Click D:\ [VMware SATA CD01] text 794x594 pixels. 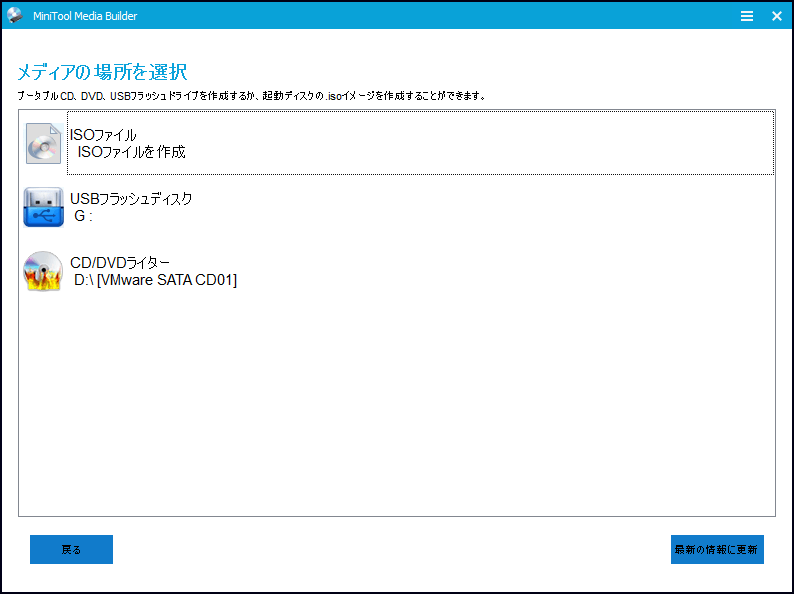tap(155, 280)
